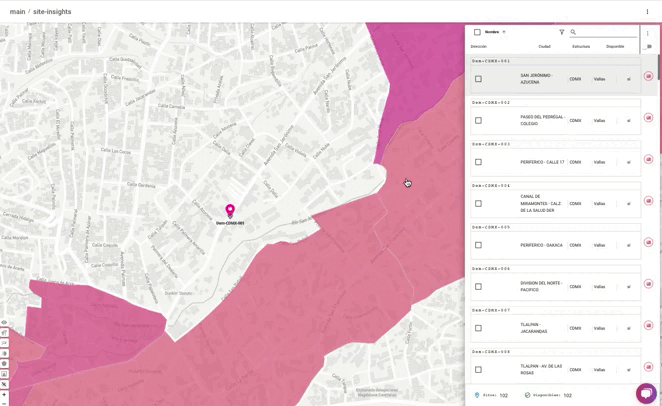Click the pink icon next to DIVISION DEL NORTE row

[648, 284]
